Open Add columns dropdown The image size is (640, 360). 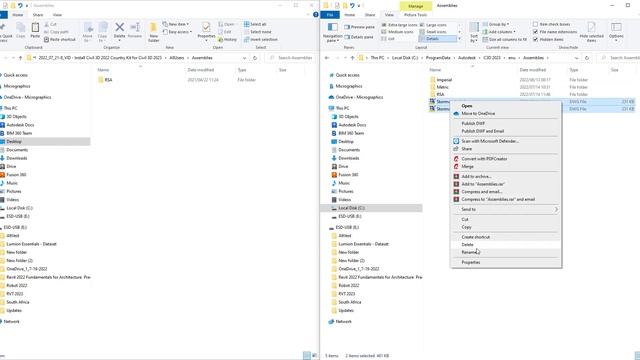pyautogui.click(x=499, y=32)
